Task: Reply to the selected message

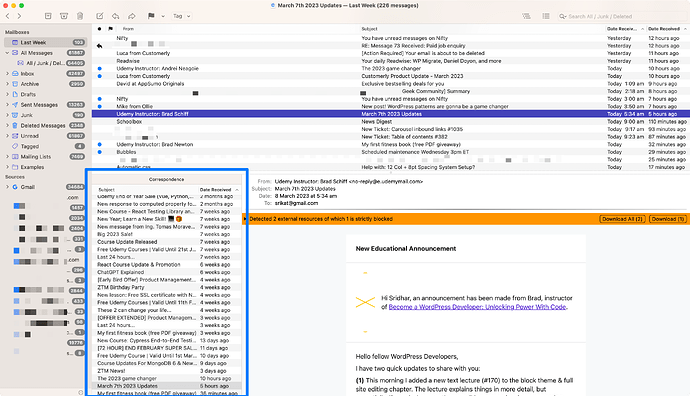Action: [115, 16]
